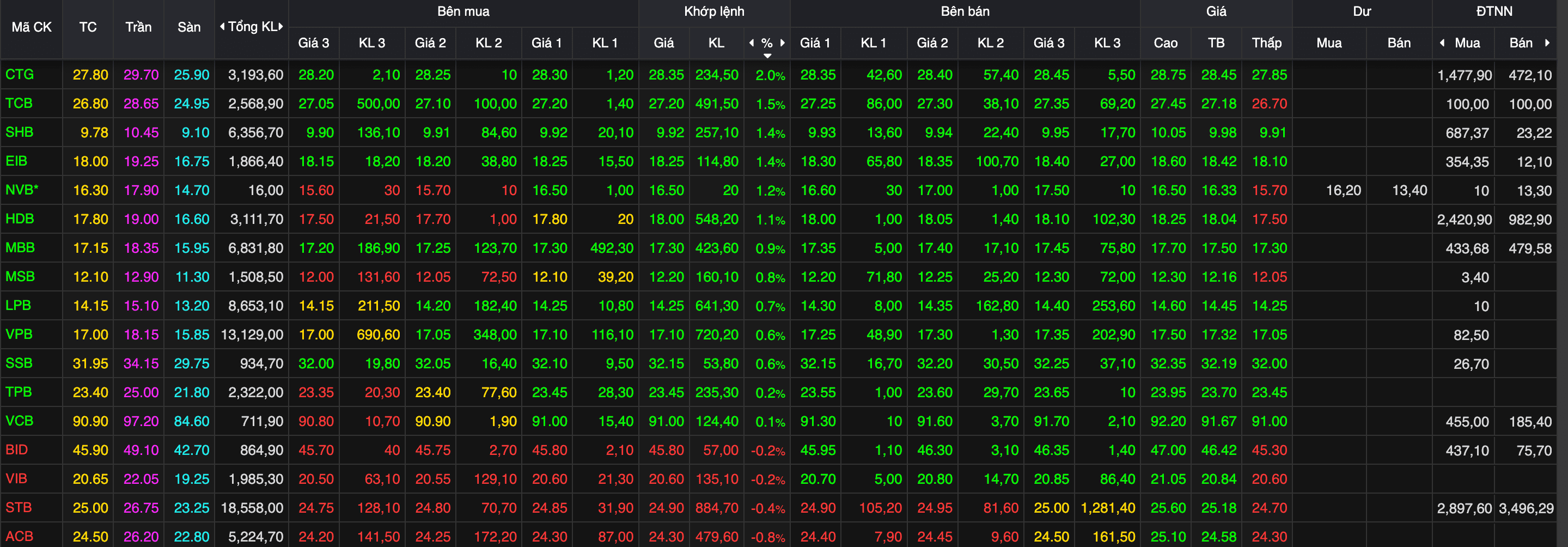Click HDB foreign buy value 2,420,90
The height and width of the screenshot is (547, 1568).
pos(1464,219)
